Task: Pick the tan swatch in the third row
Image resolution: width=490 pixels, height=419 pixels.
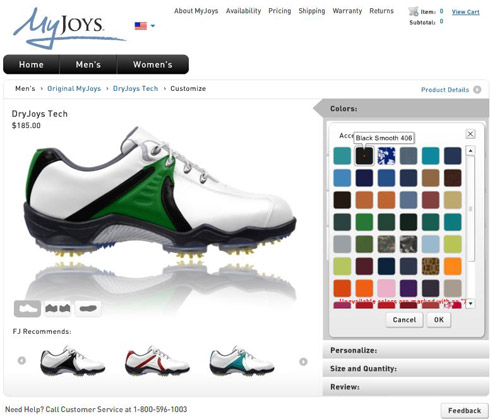Action: (453, 200)
